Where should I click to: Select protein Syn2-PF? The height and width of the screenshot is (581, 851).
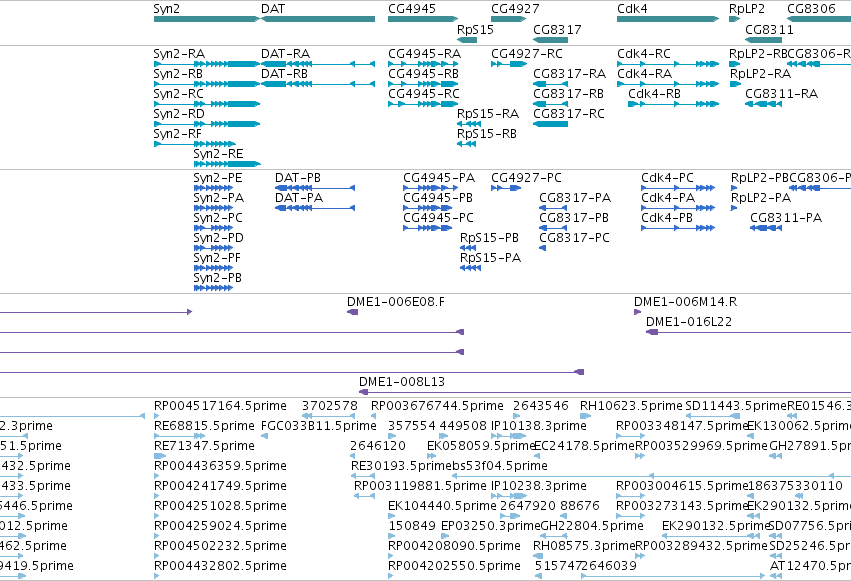point(213,269)
